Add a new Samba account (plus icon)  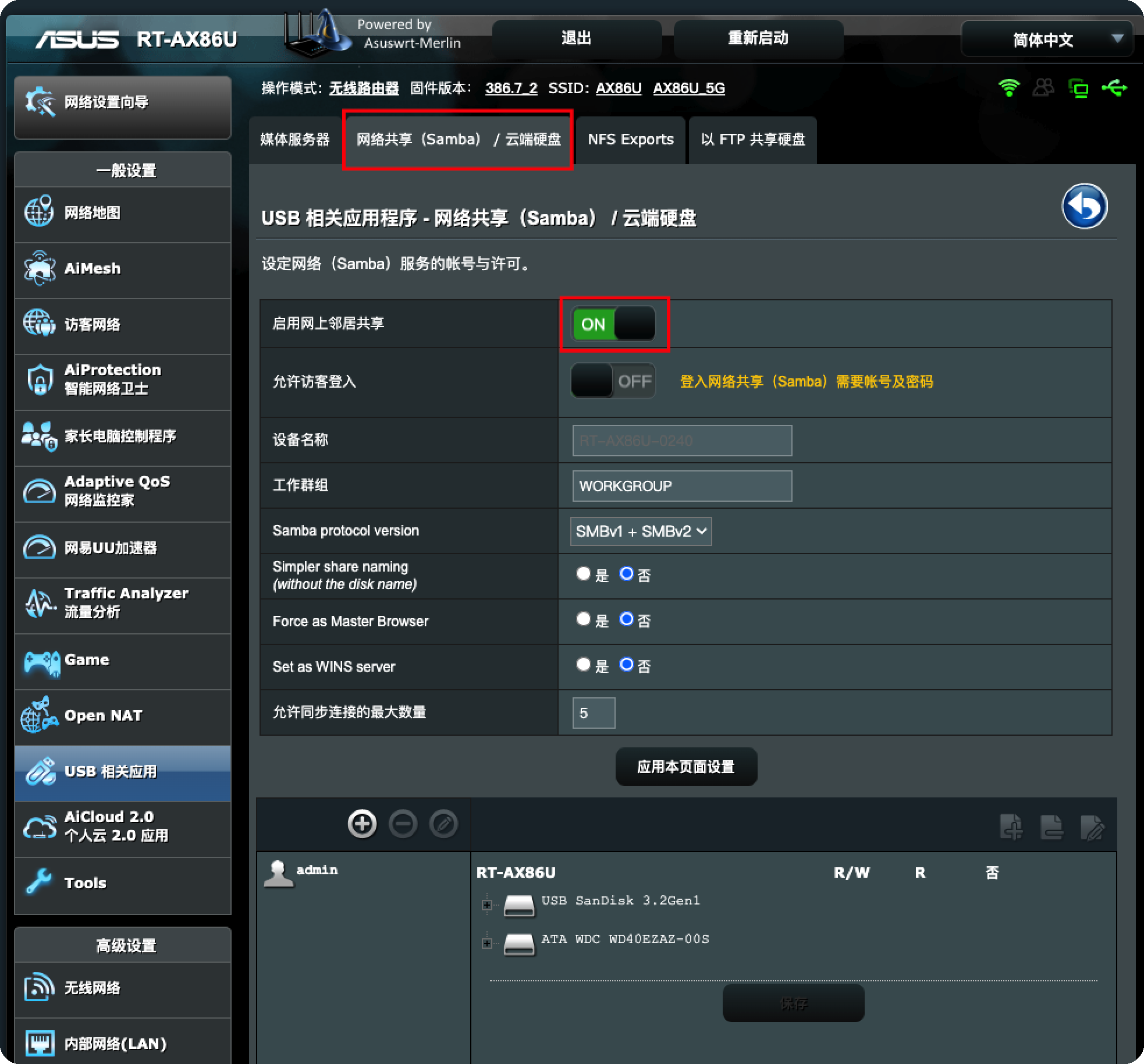tap(362, 824)
